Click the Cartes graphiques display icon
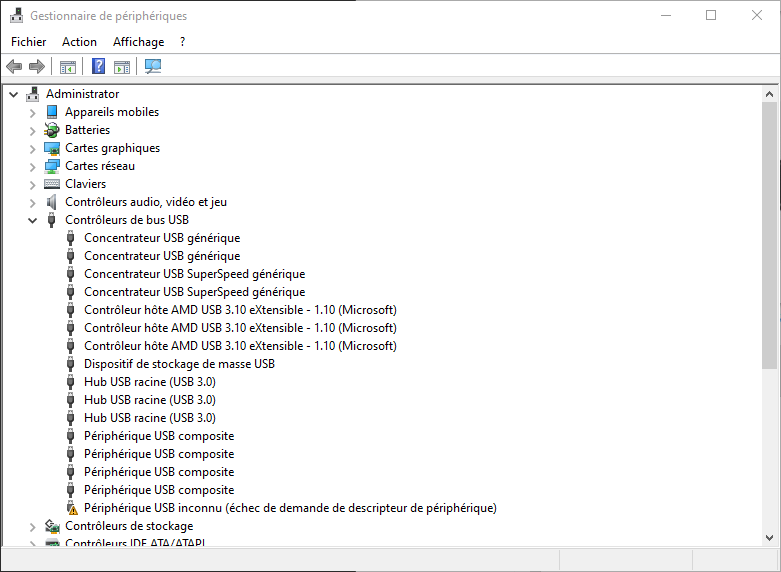Viewport: 781px width, 572px height. click(52, 148)
